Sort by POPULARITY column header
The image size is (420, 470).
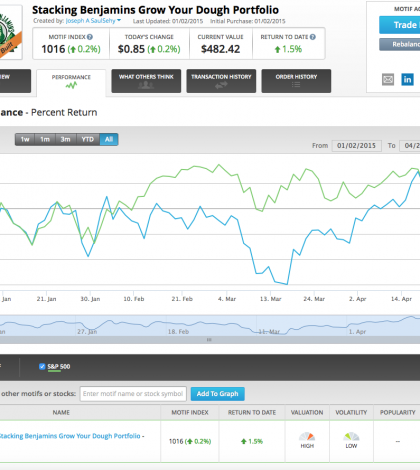[x=397, y=412]
